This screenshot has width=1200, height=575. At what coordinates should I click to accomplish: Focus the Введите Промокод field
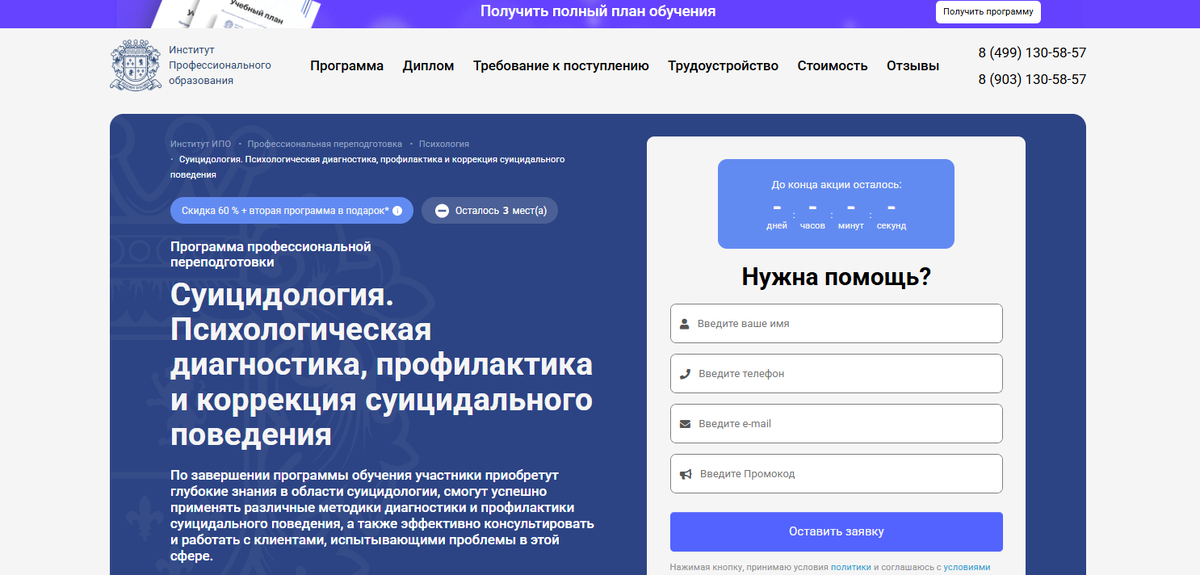[x=836, y=474]
